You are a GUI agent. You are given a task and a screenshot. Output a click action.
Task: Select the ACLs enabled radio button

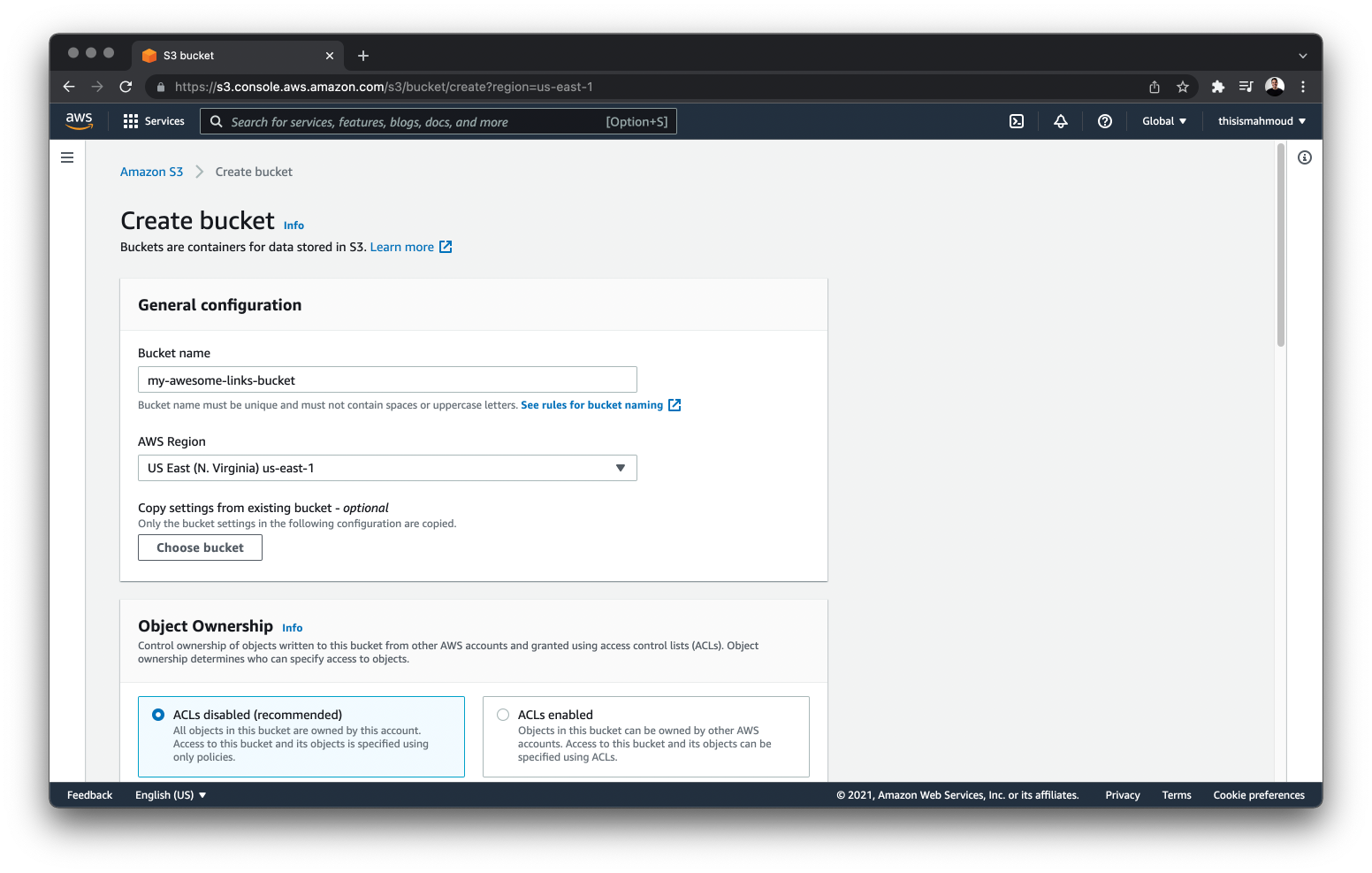click(502, 714)
